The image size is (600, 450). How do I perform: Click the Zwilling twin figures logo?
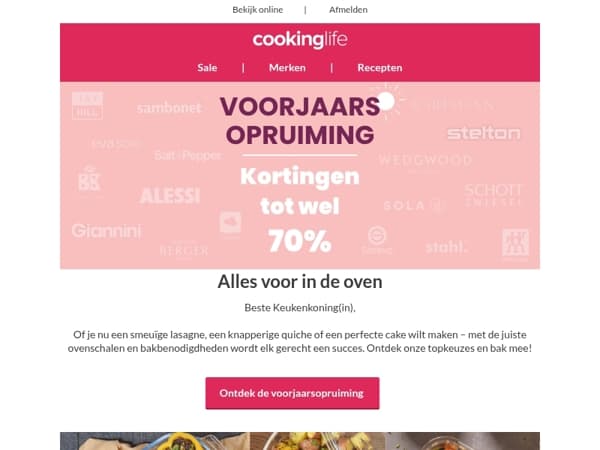click(515, 243)
